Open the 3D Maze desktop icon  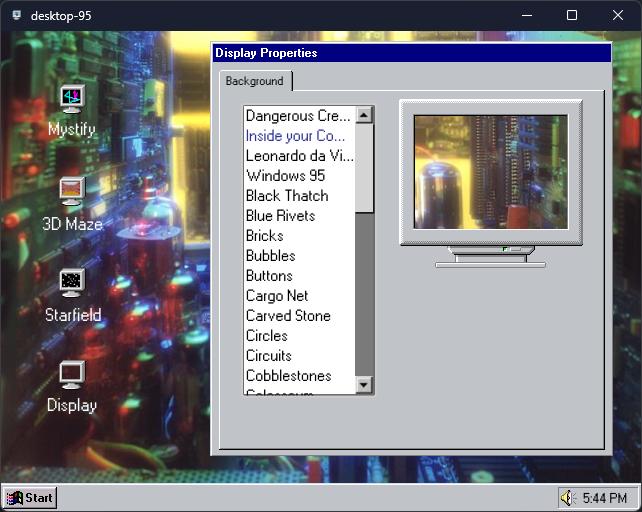tap(72, 204)
